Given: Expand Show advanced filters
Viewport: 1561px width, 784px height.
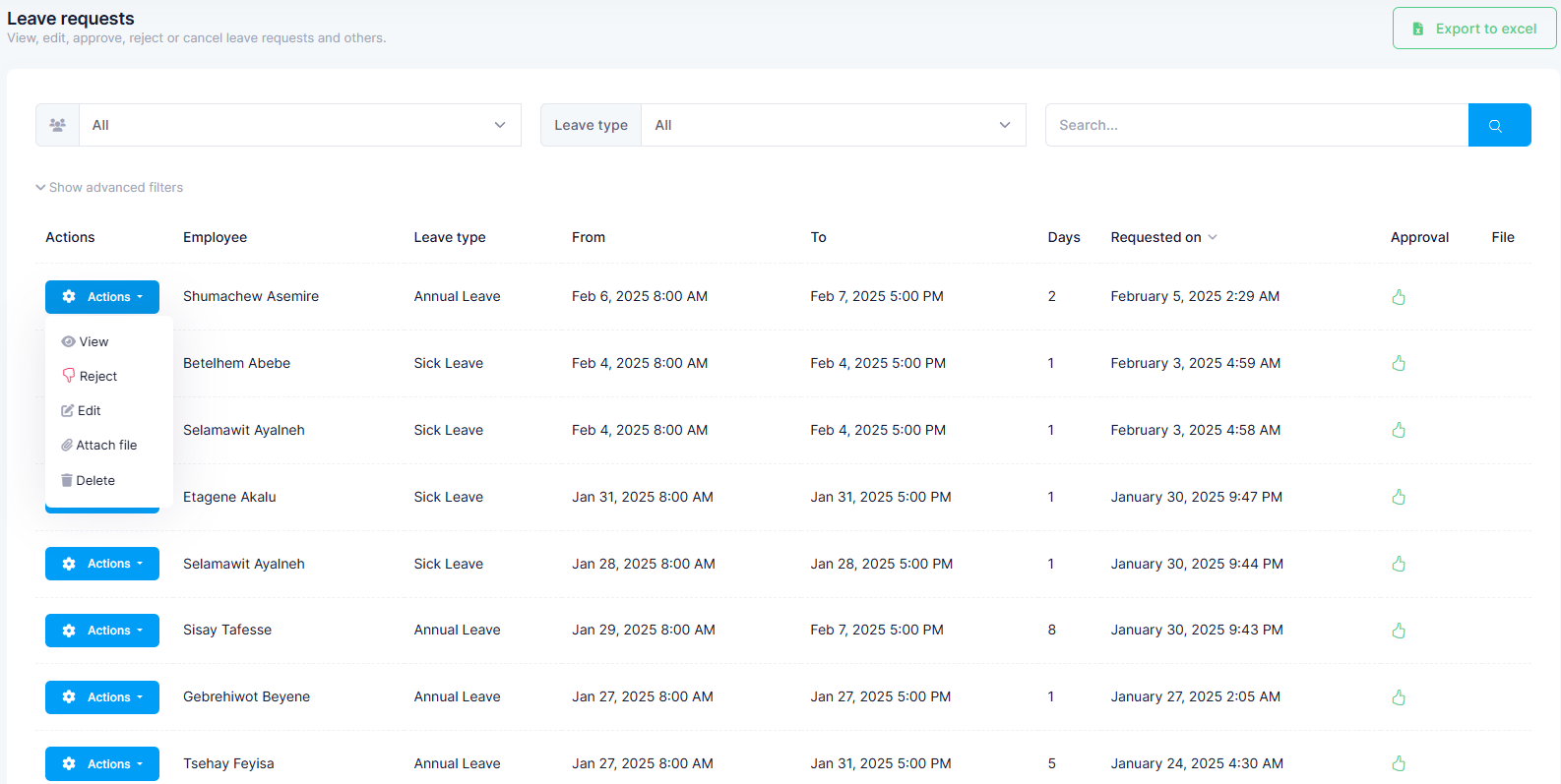Looking at the screenshot, I should point(109,187).
